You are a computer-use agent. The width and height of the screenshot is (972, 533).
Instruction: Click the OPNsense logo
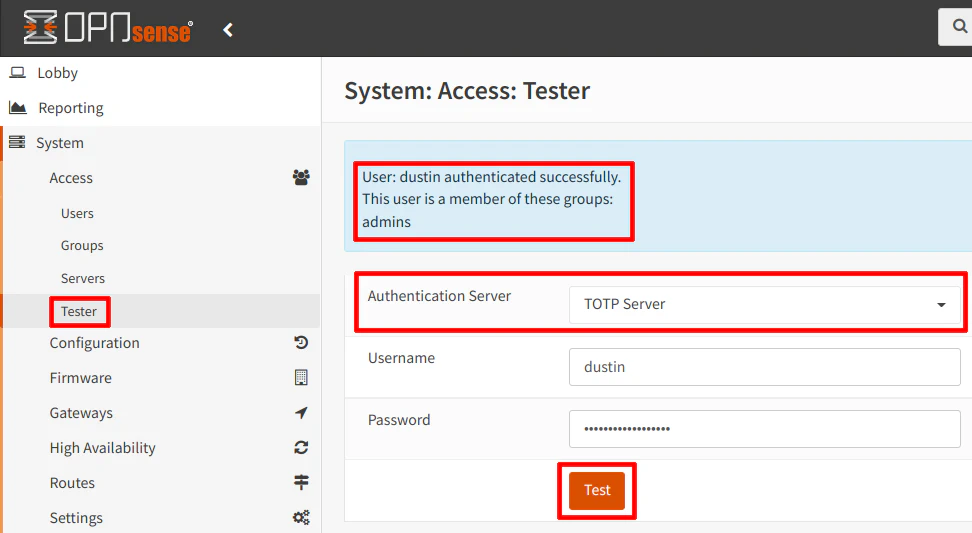tap(108, 28)
